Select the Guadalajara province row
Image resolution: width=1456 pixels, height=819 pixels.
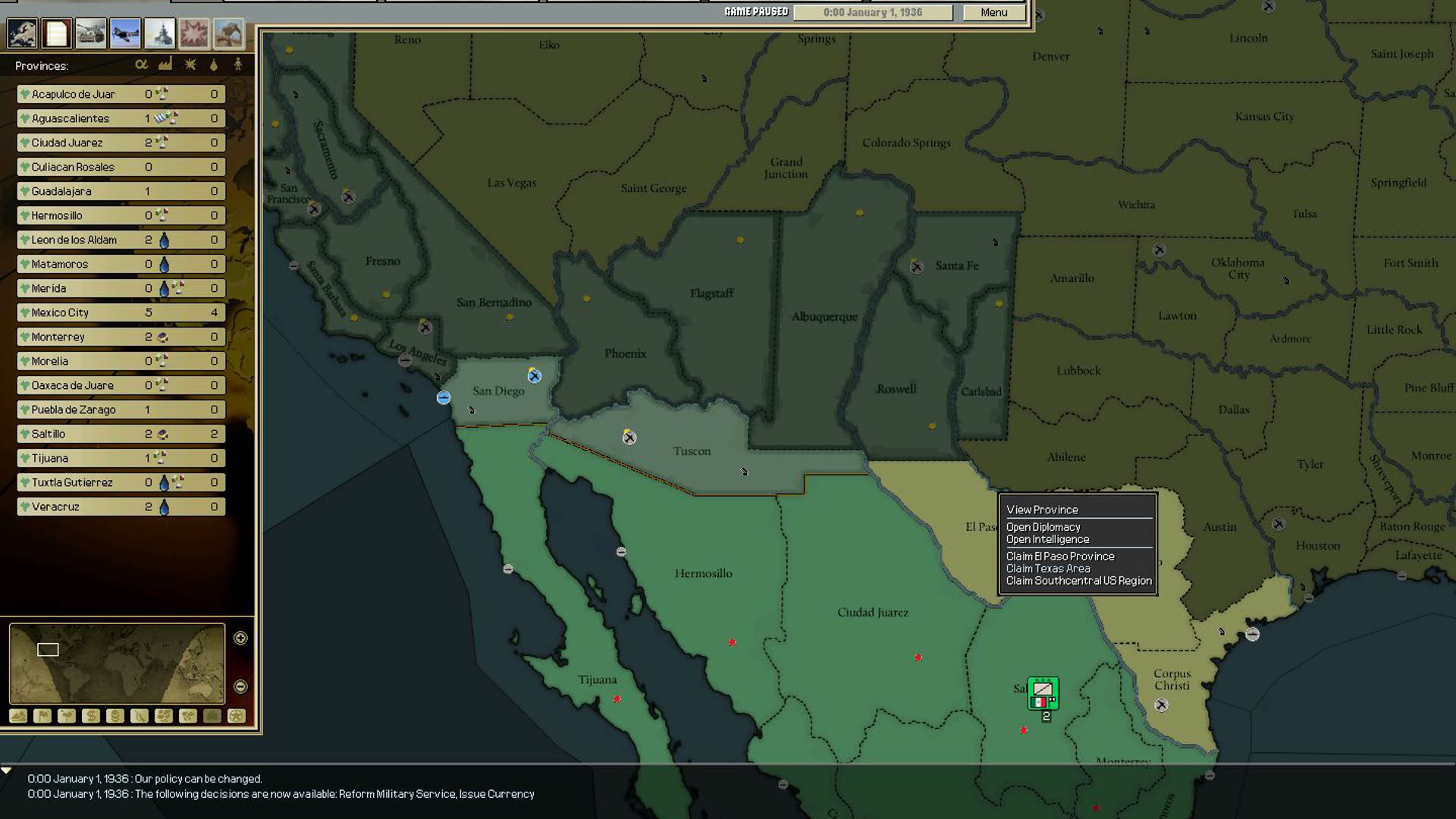[121, 191]
